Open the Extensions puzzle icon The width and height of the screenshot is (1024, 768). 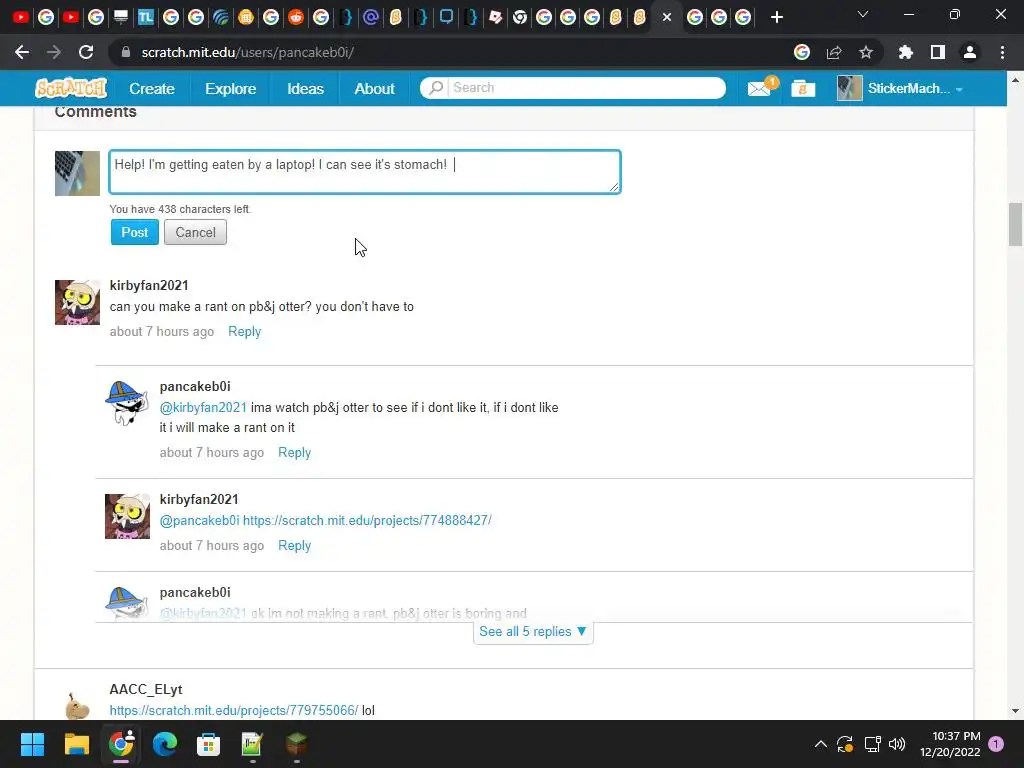coord(905,52)
